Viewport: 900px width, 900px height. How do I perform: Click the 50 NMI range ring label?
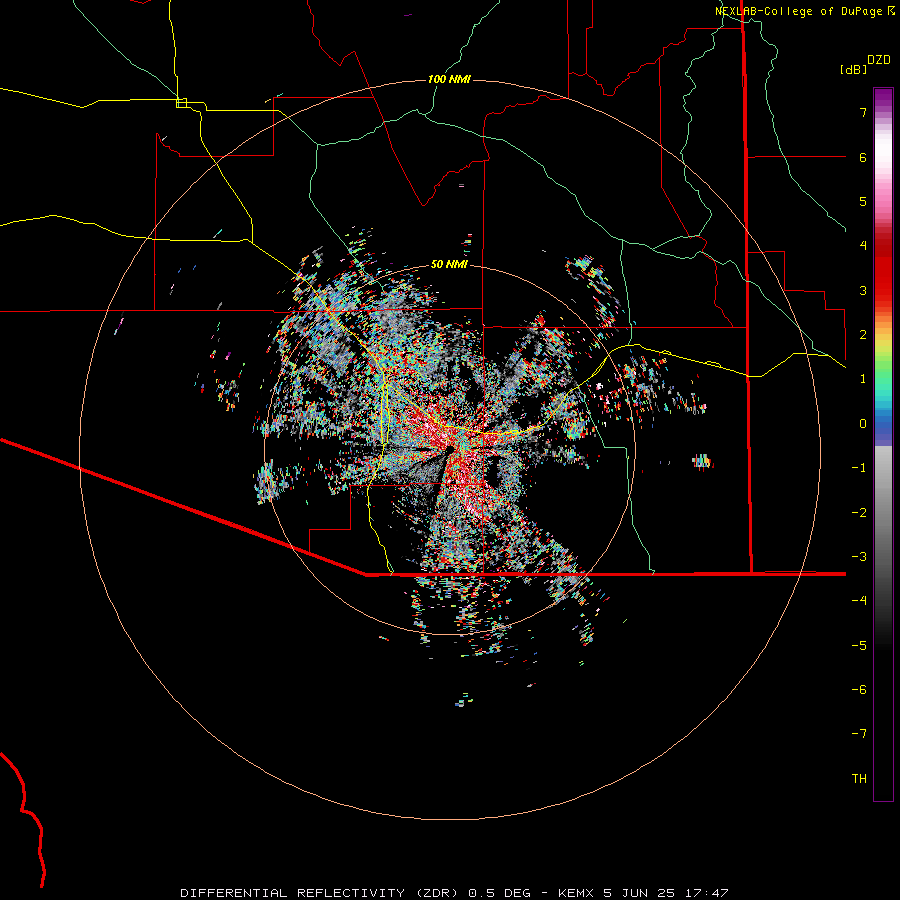click(449, 264)
